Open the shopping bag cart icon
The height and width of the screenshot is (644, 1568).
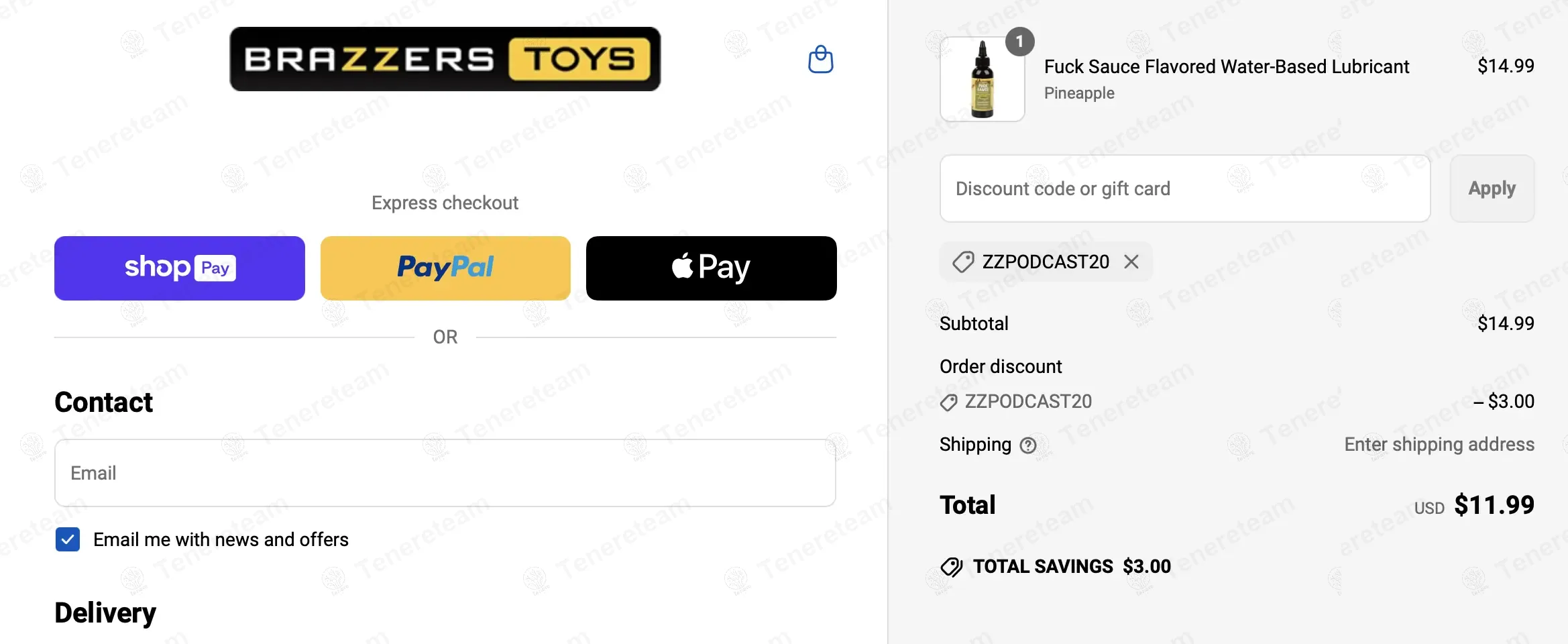coord(820,60)
